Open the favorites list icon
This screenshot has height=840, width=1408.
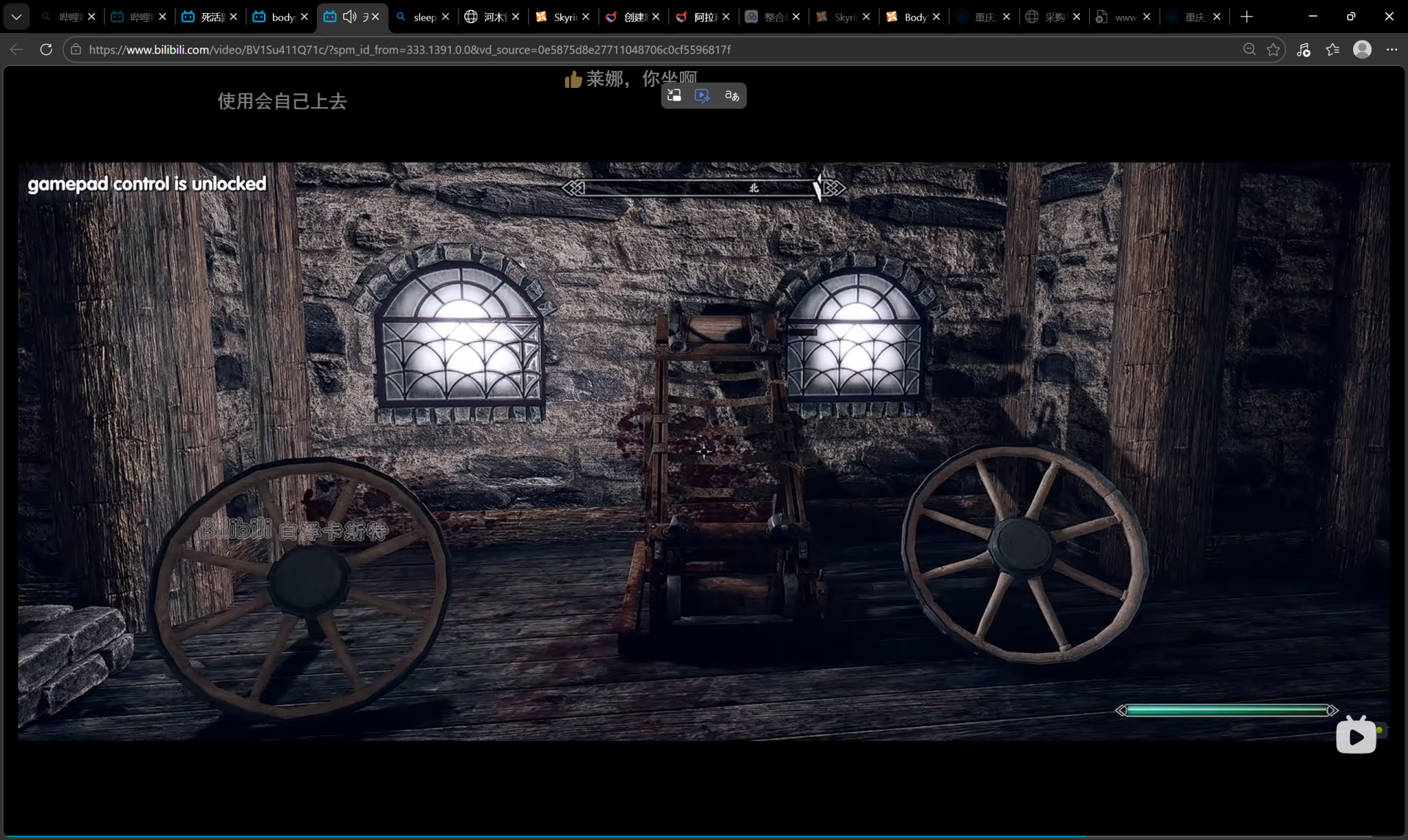1332,50
